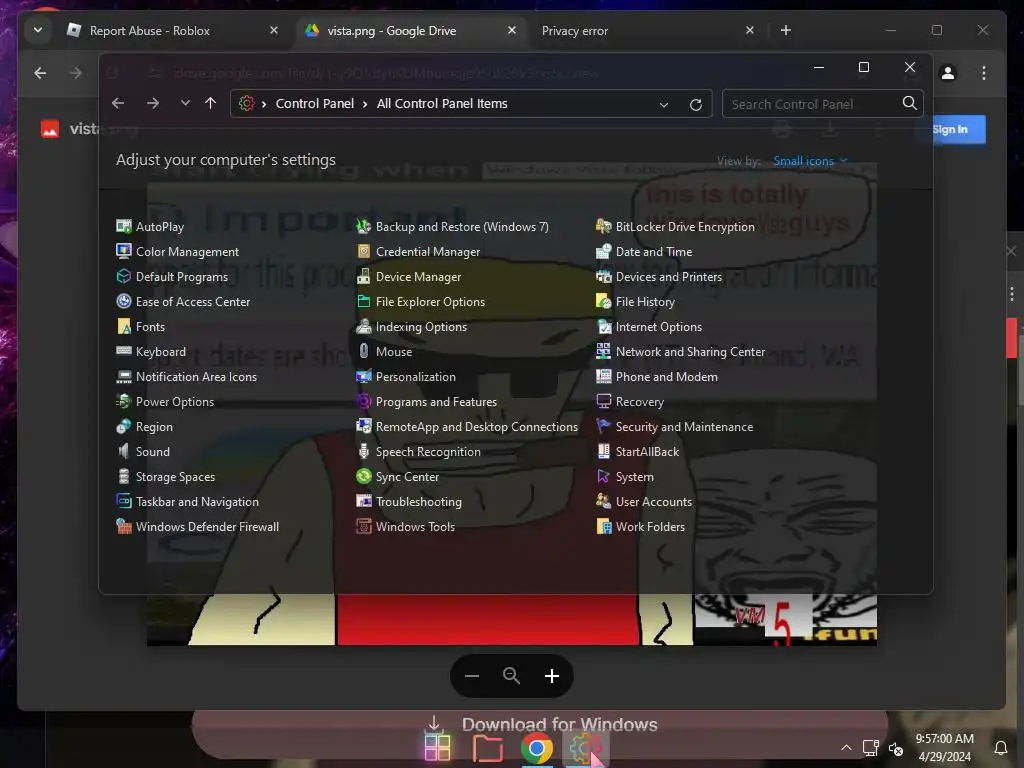Image resolution: width=1024 pixels, height=768 pixels.
Task: Click Personalization text
Action: tap(416, 377)
